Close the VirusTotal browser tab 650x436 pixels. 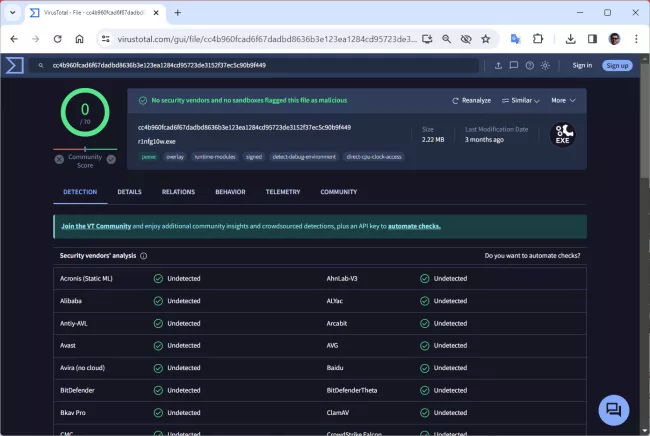pyautogui.click(x=156, y=13)
